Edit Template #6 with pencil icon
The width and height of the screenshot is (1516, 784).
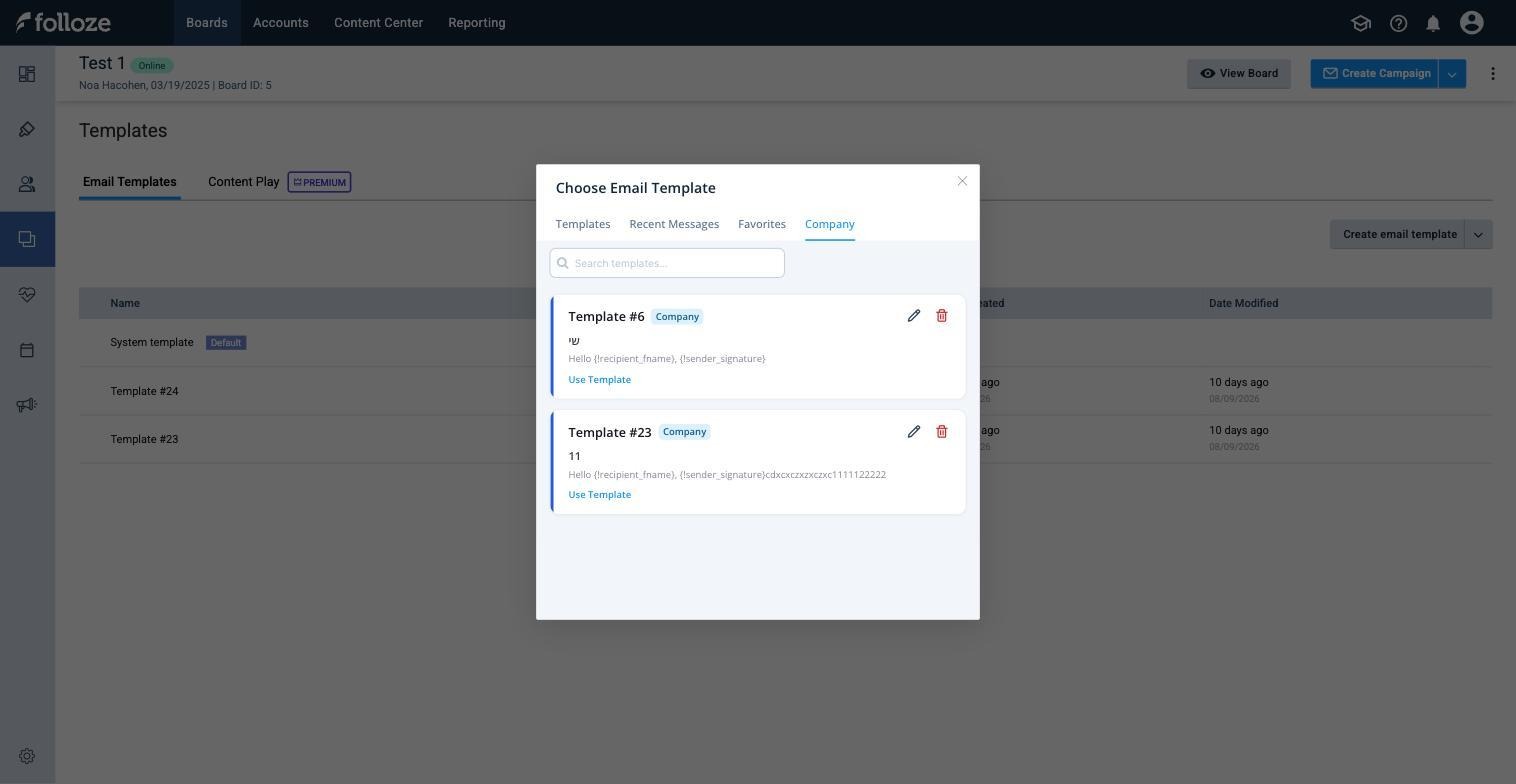pyautogui.click(x=914, y=316)
